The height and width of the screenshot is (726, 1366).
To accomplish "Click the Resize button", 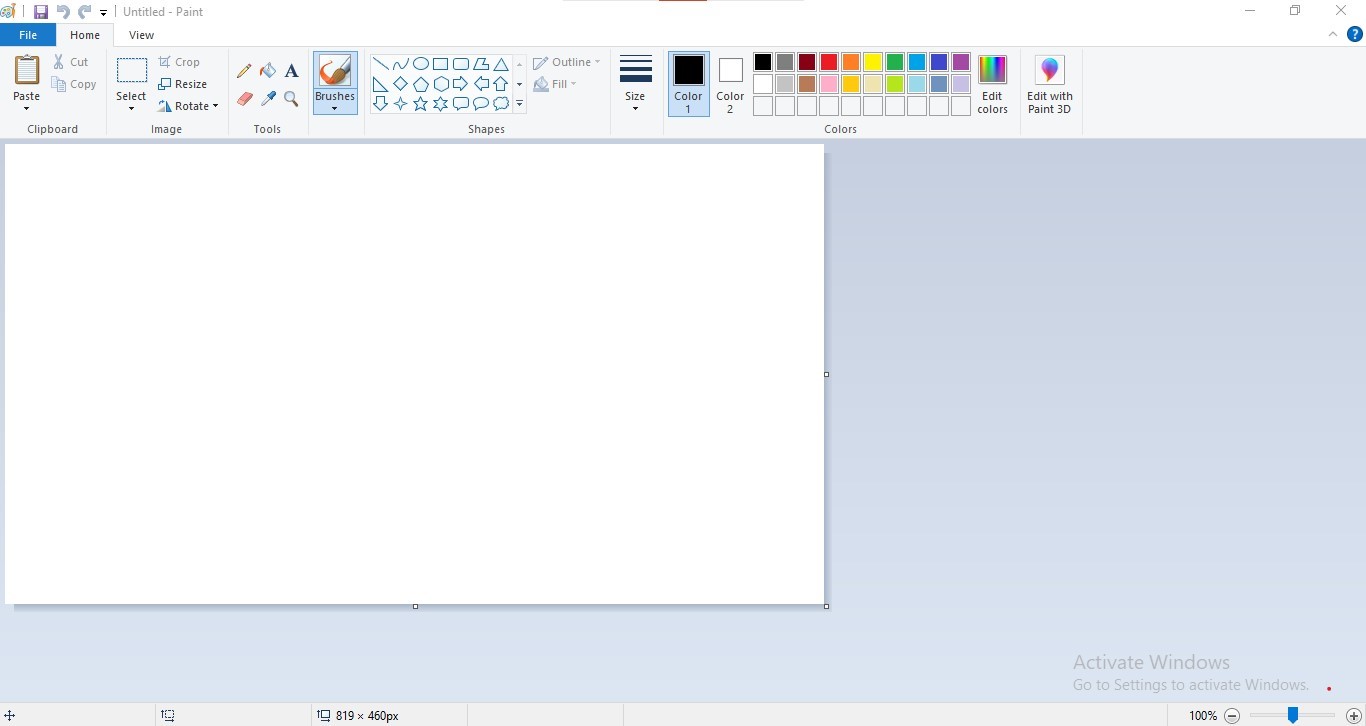I will click(x=183, y=84).
